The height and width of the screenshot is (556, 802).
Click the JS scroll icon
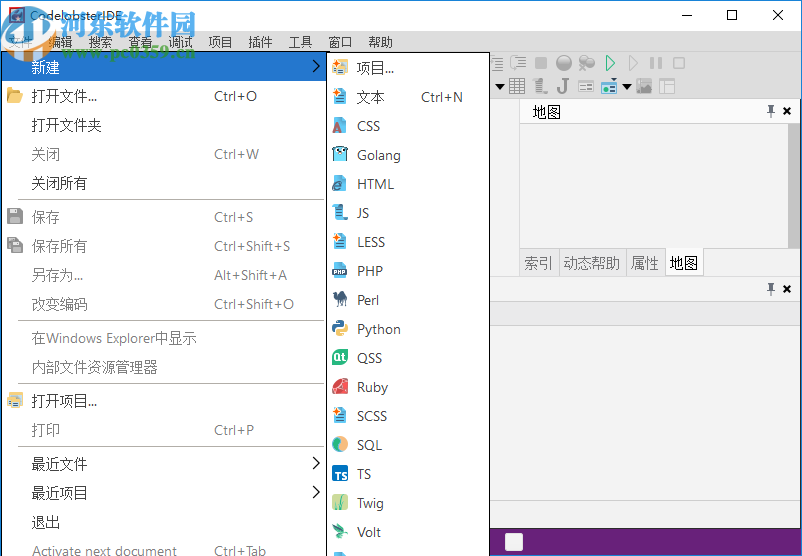coord(340,212)
